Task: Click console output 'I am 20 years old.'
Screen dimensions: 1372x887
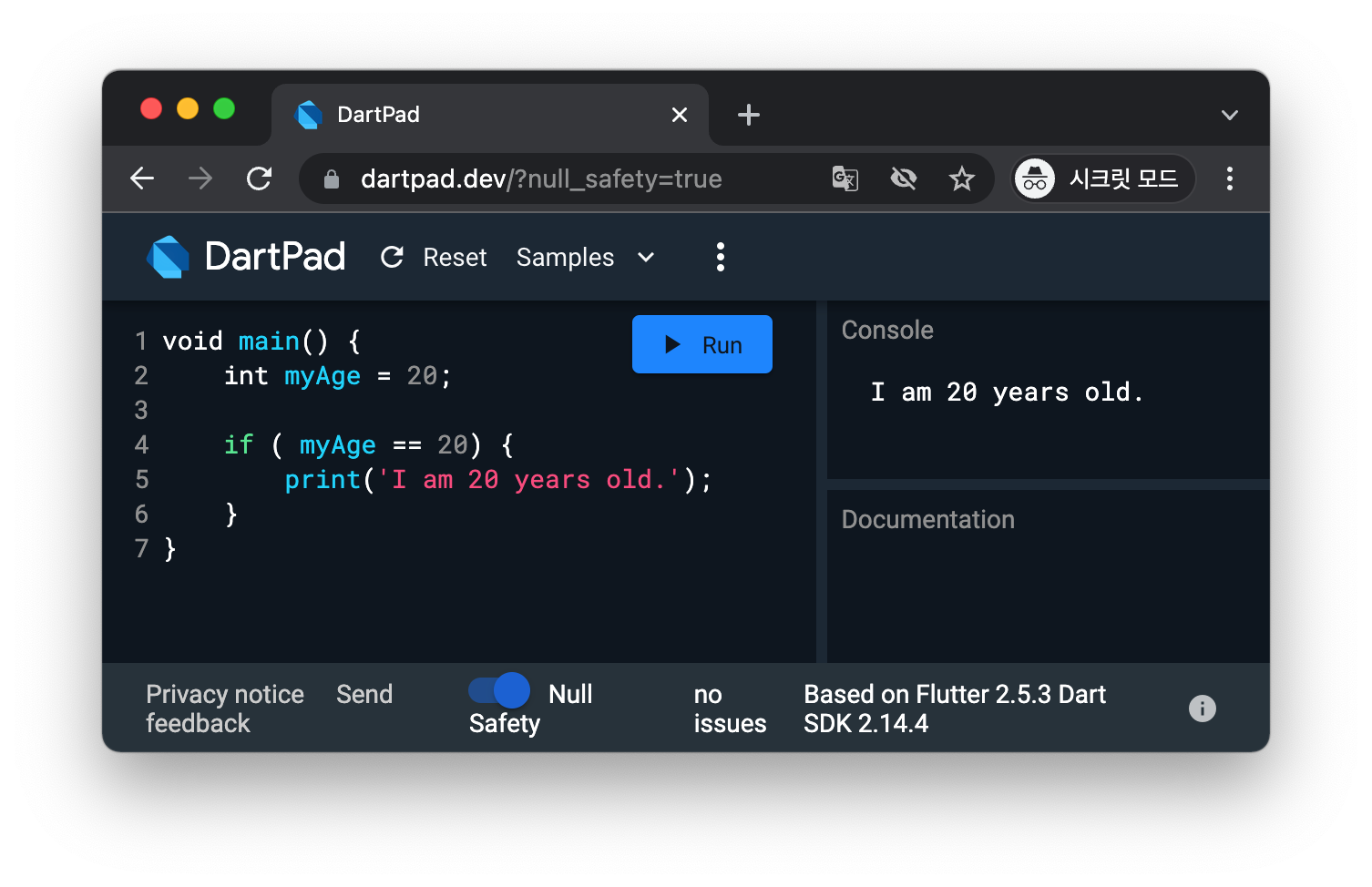Action: tap(1007, 393)
